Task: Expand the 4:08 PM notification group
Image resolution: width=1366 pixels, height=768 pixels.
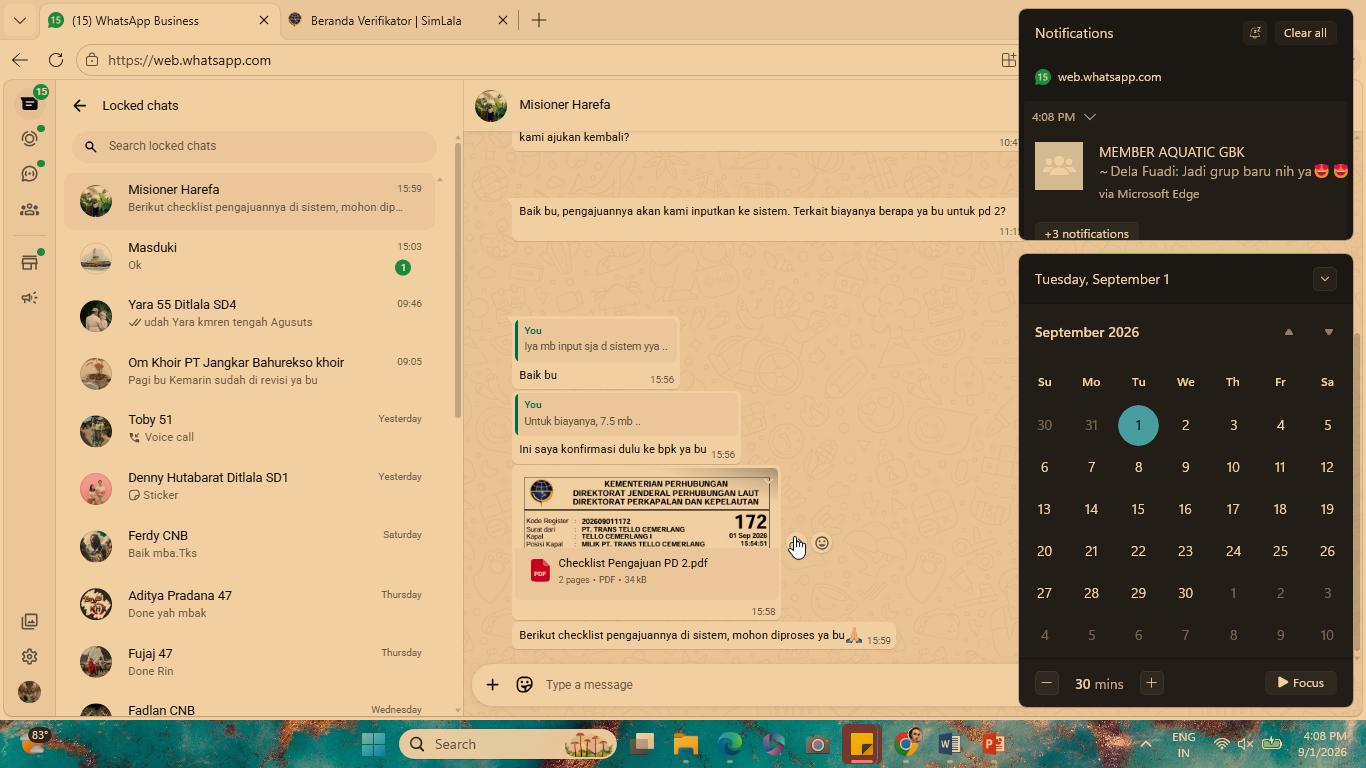Action: (1090, 117)
